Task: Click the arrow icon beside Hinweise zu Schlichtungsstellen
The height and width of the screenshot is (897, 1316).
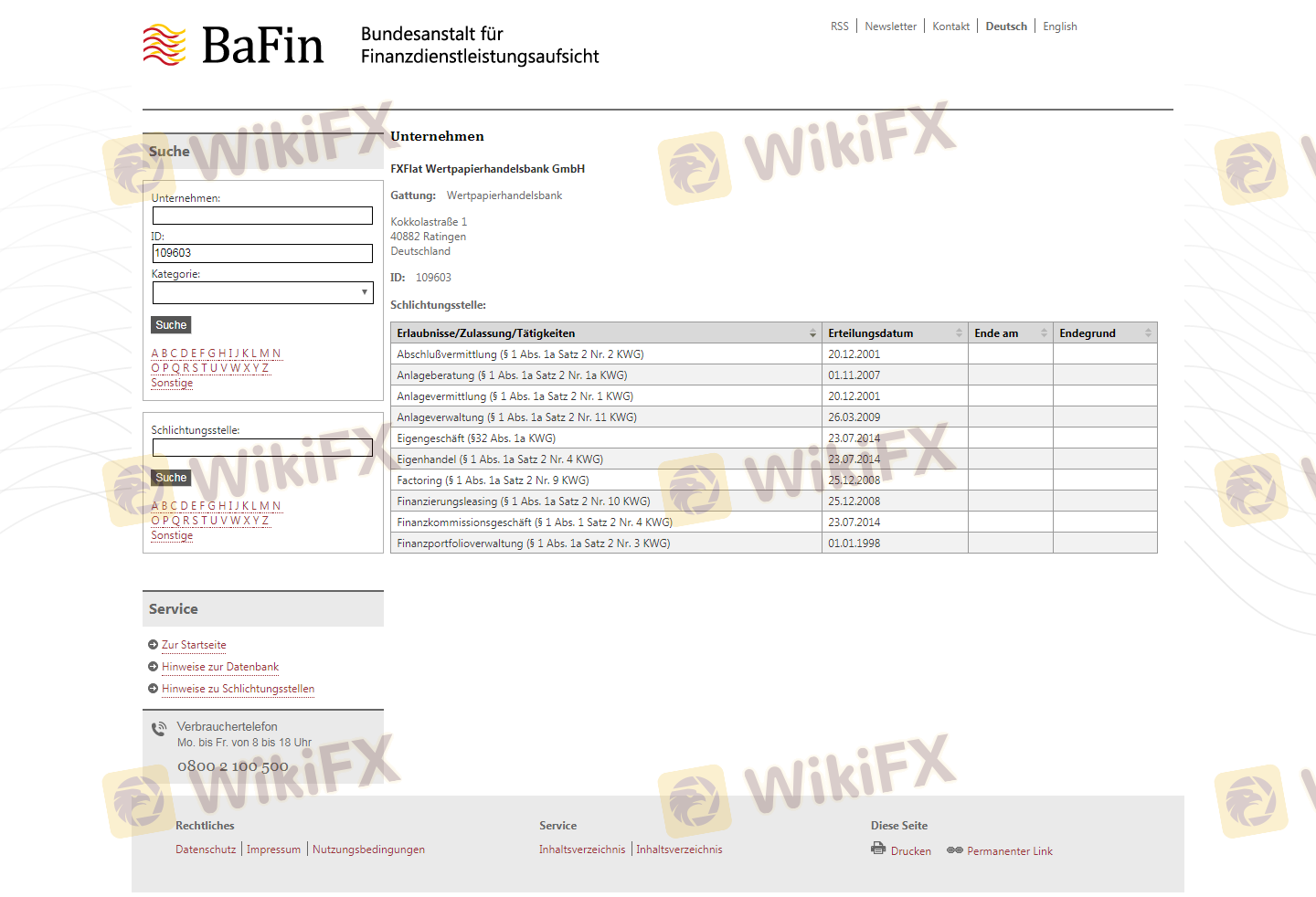Action: [x=153, y=689]
